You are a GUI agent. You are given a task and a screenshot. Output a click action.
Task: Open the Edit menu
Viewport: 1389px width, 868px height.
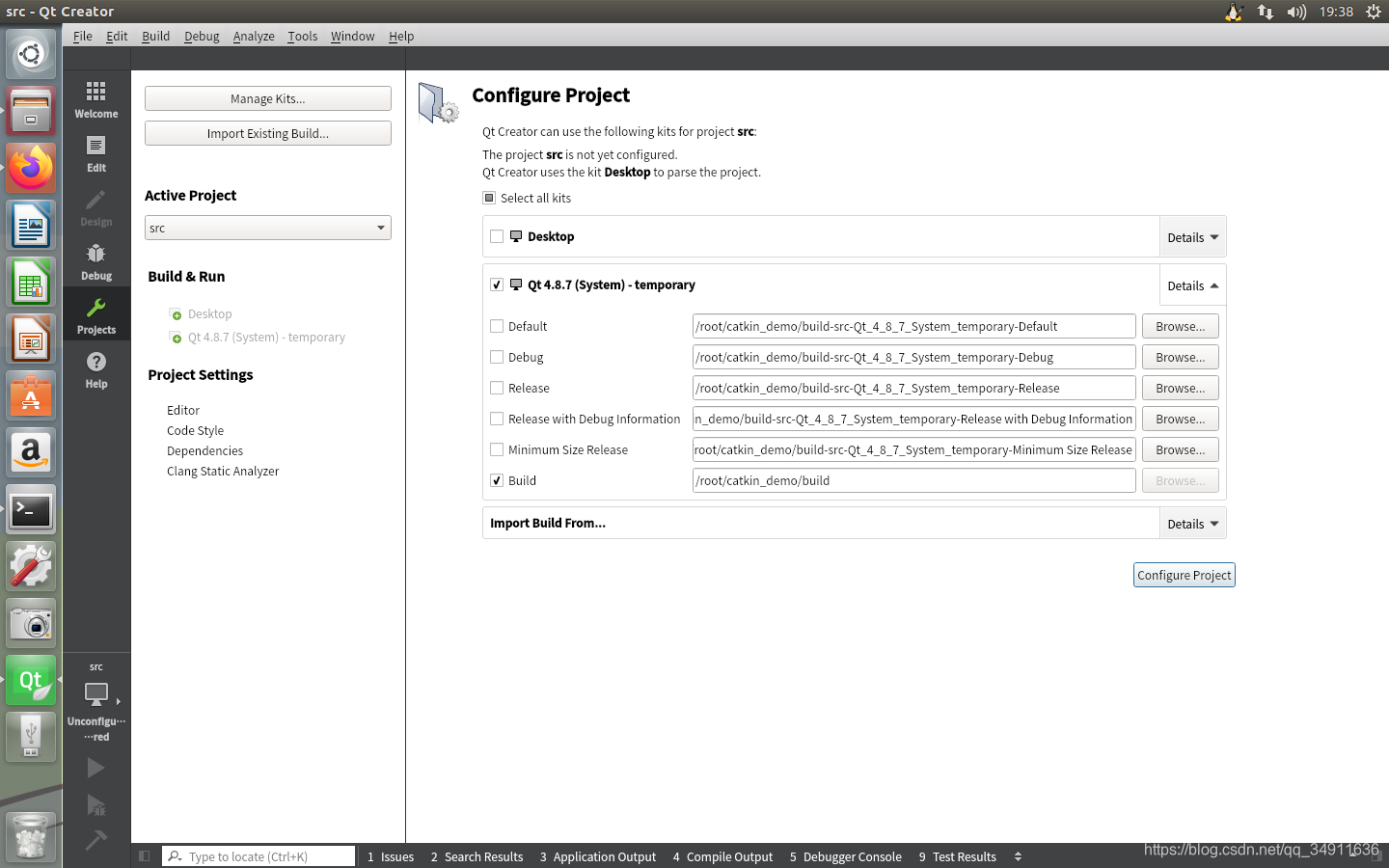117,36
